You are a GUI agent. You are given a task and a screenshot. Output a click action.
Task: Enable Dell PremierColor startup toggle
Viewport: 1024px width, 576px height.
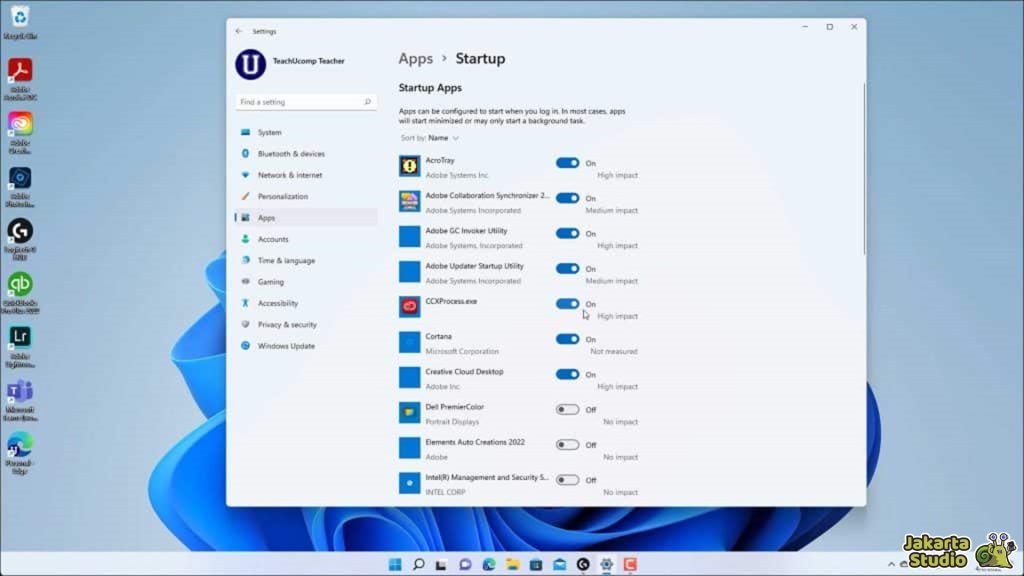[x=567, y=410]
